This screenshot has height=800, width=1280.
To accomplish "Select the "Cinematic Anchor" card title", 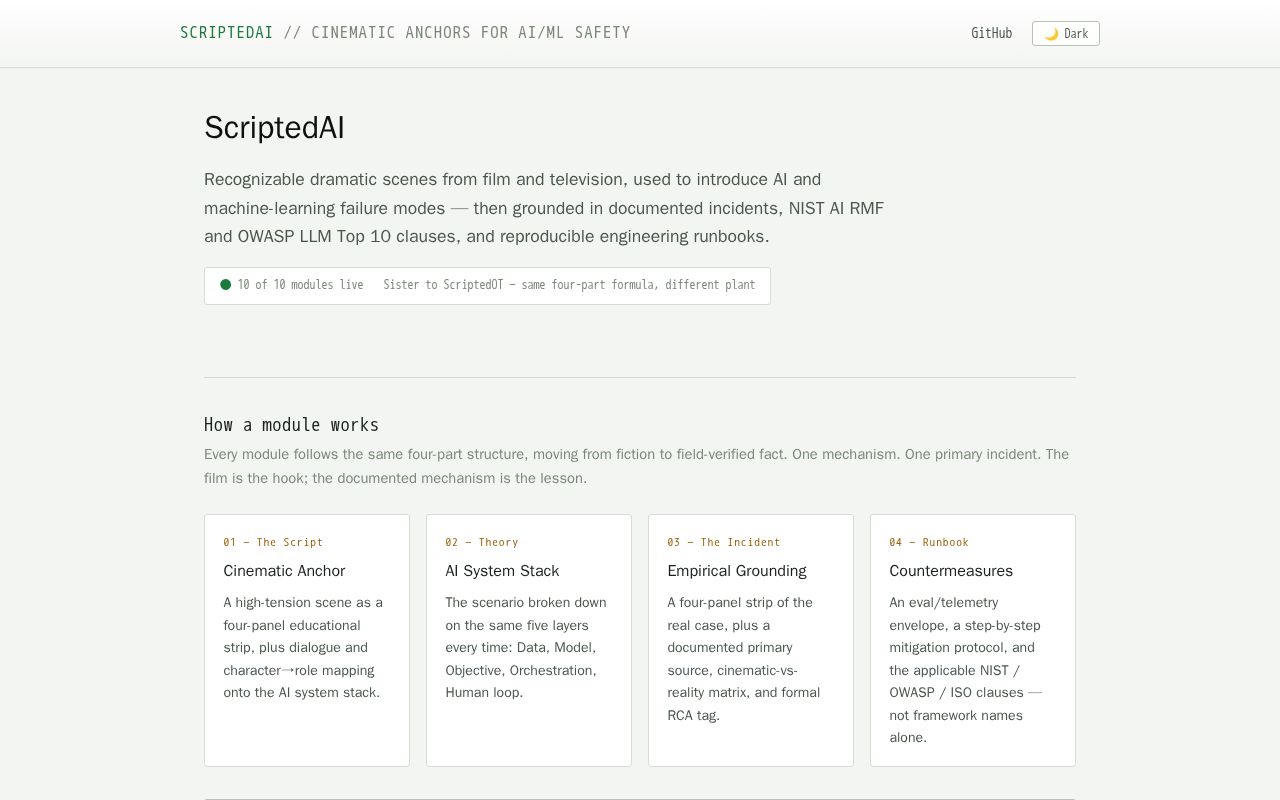I will (x=284, y=571).
